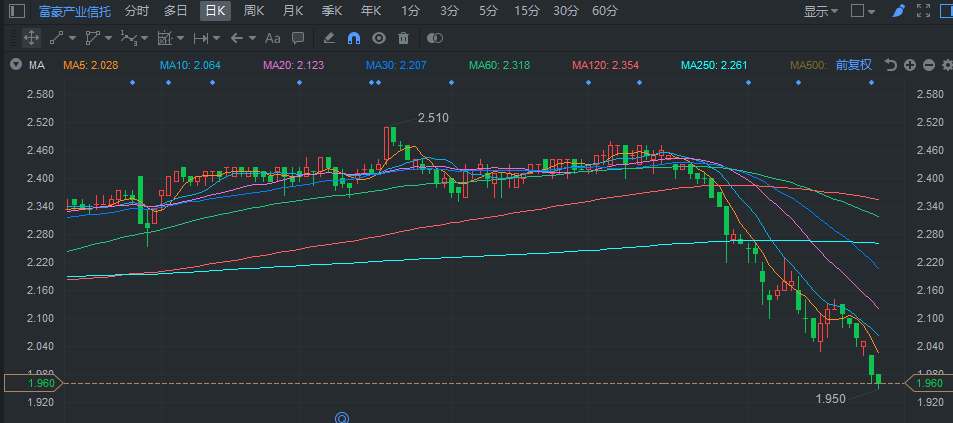This screenshot has height=423, width=953.
Task: Click the zoom in plus icon
Action: click(910, 65)
